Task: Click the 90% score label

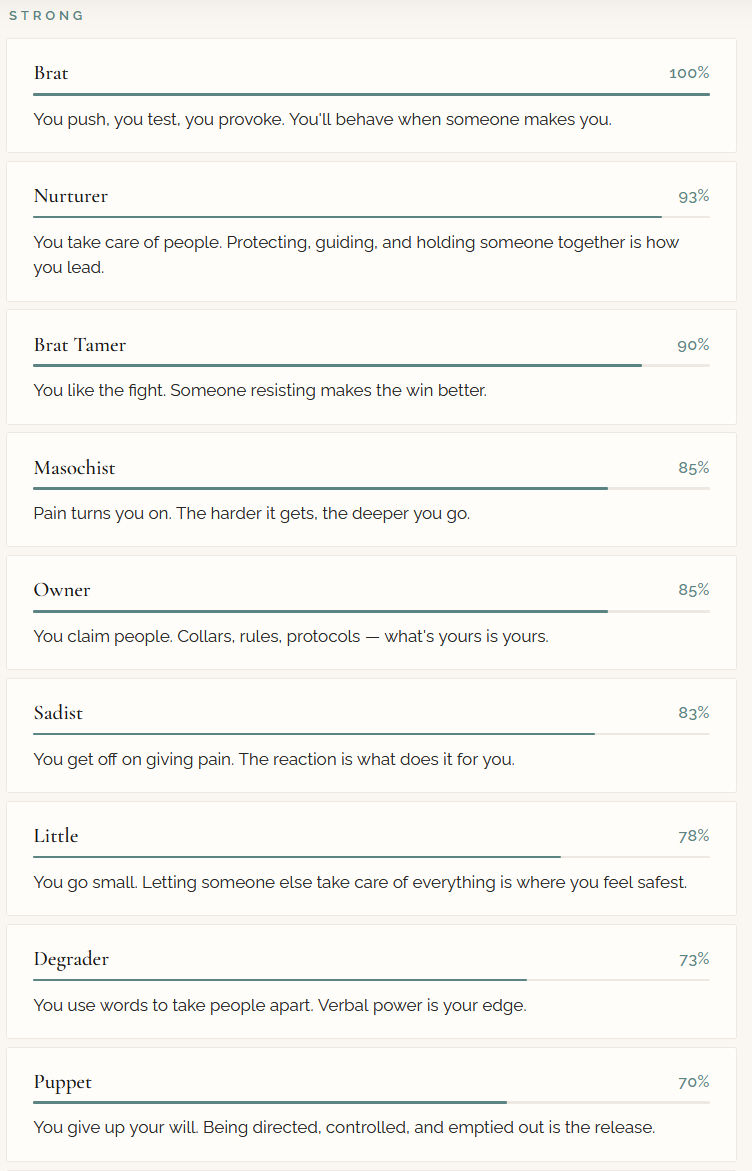Action: tap(693, 345)
